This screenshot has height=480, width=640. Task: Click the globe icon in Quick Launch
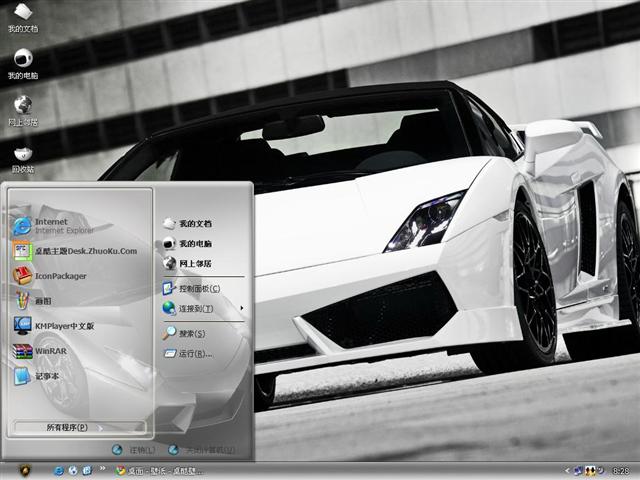[73, 471]
